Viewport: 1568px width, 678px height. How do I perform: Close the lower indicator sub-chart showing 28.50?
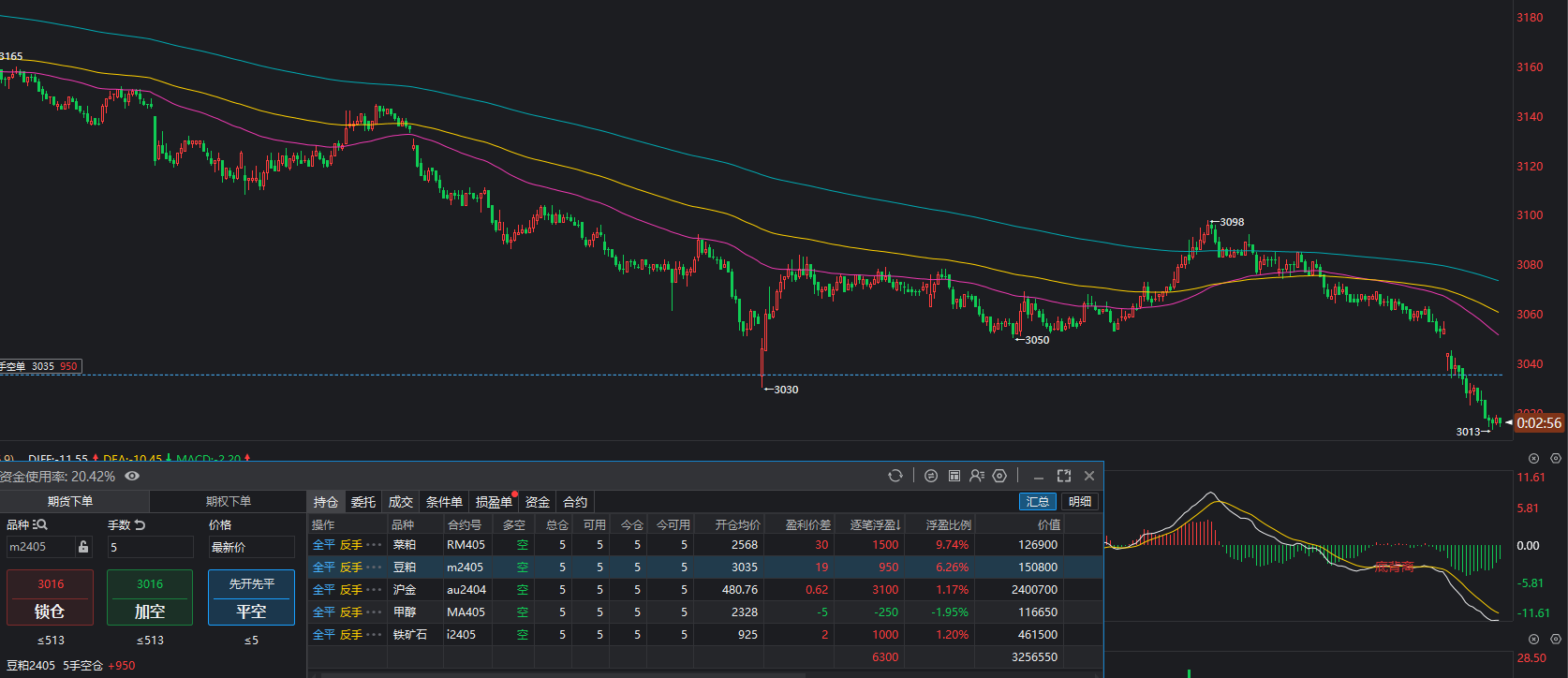(x=1534, y=640)
